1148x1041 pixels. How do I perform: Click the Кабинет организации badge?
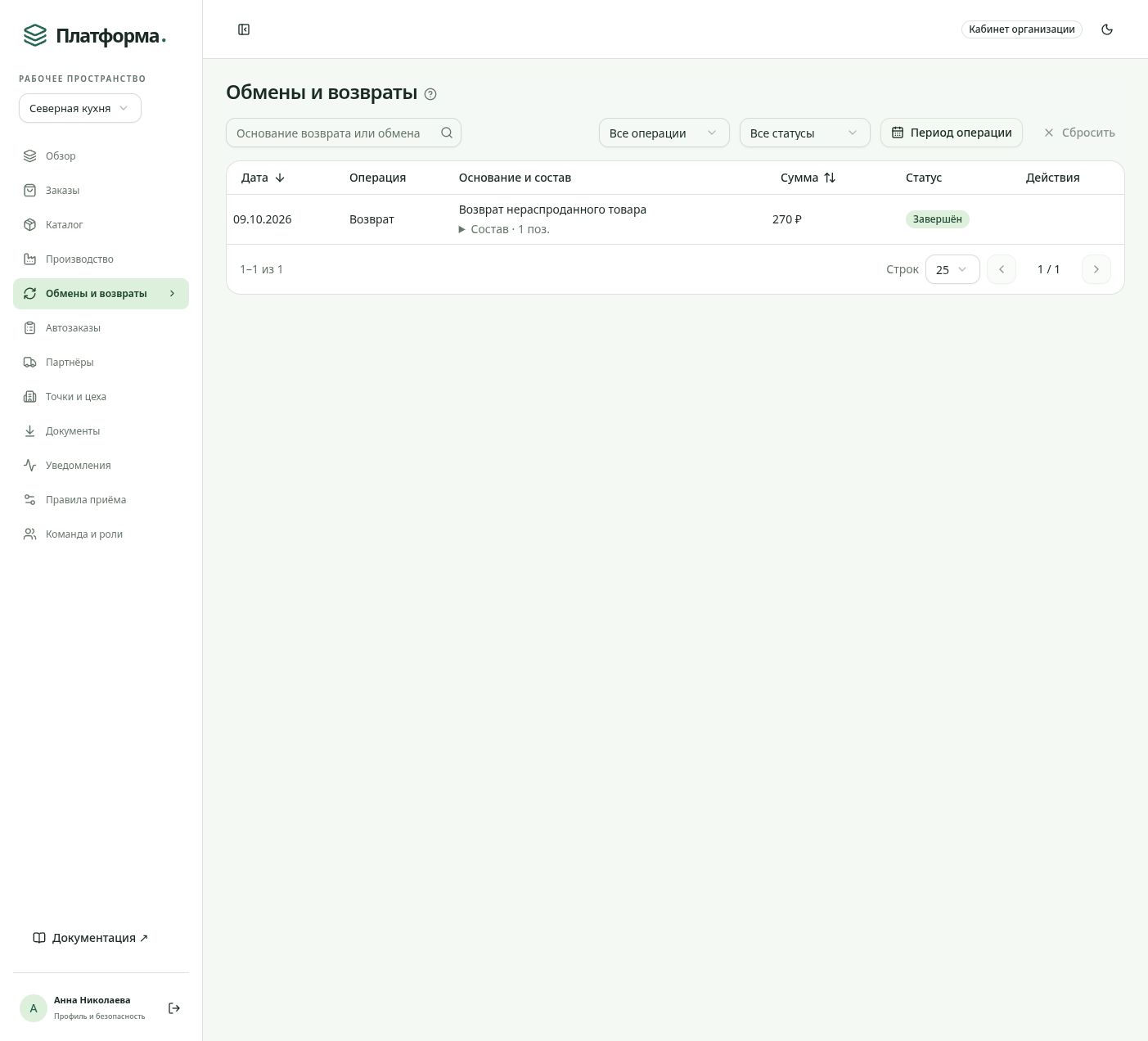click(x=1021, y=29)
